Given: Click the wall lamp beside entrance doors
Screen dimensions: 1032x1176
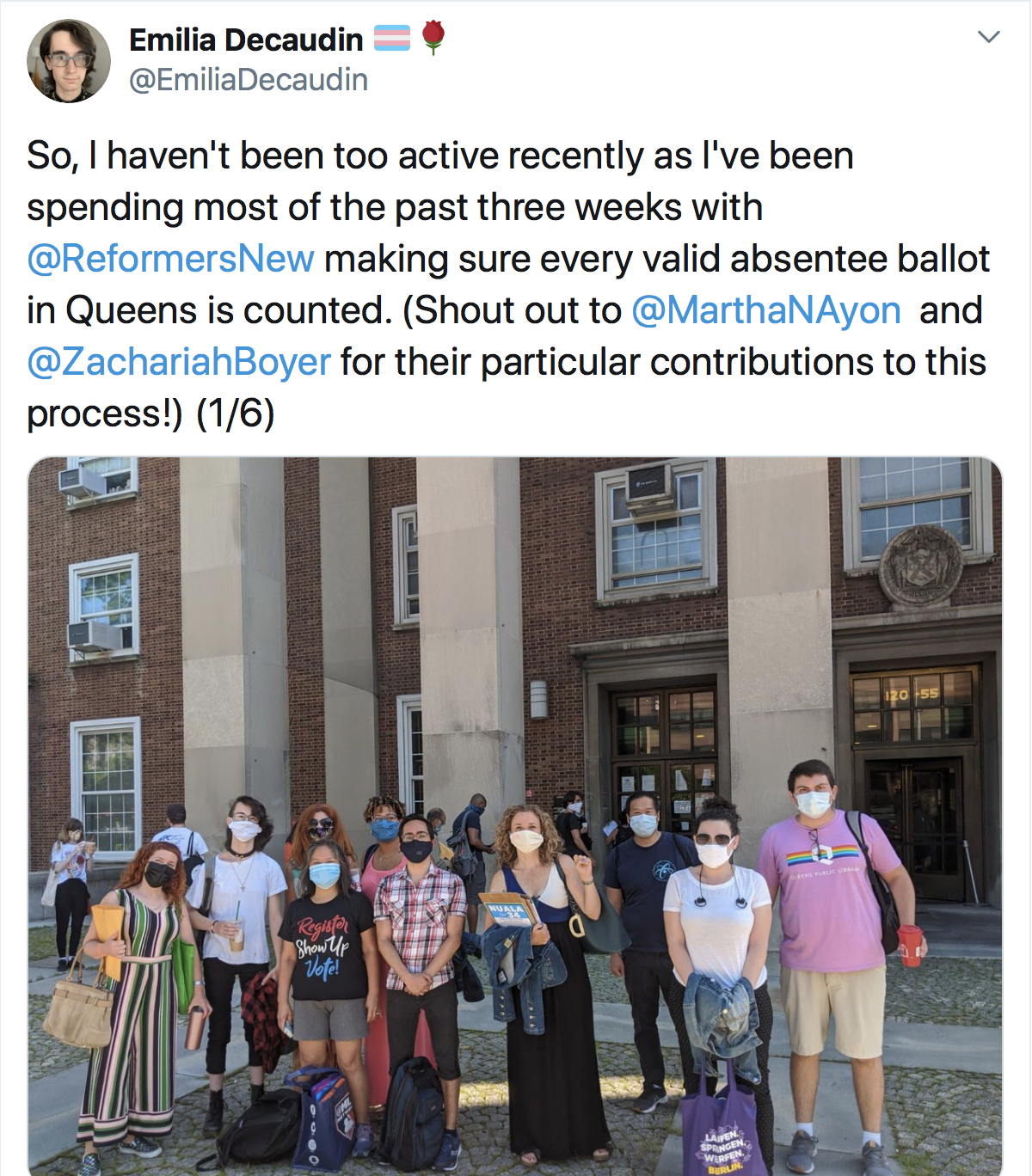Looking at the screenshot, I should click(x=538, y=699).
